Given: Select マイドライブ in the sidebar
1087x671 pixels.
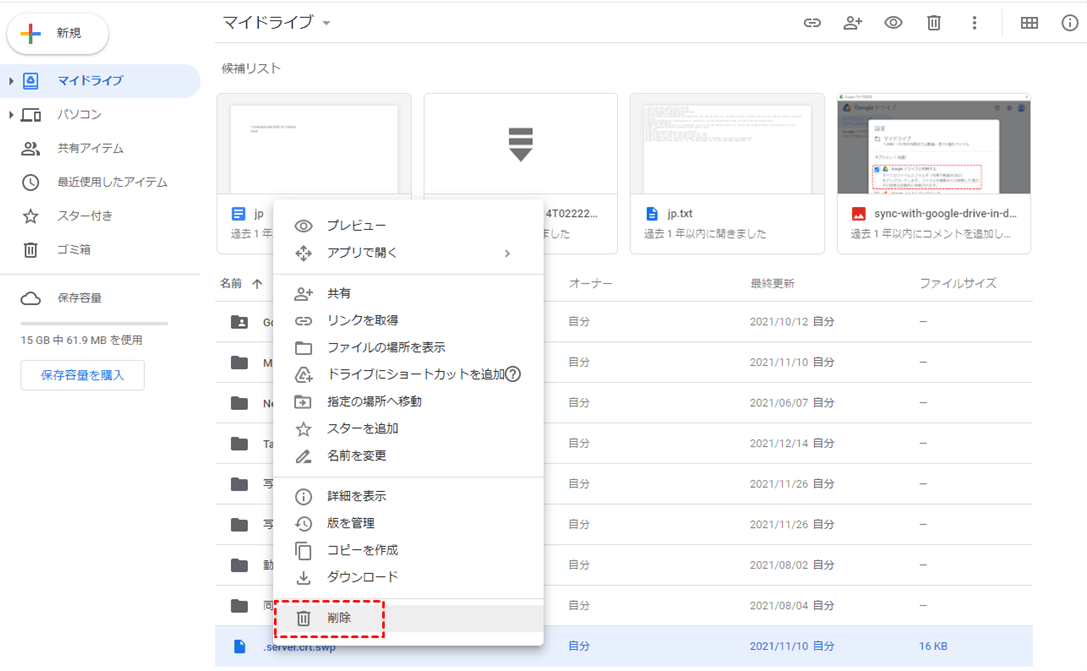Looking at the screenshot, I should coord(101,81).
